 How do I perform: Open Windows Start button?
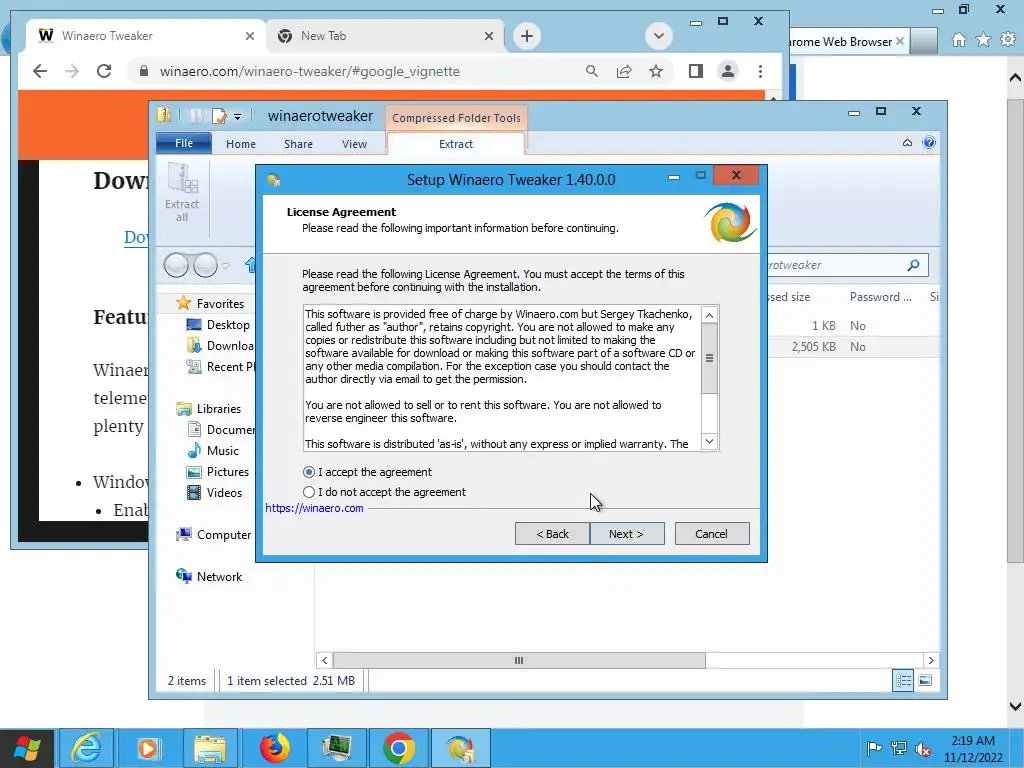pyautogui.click(x=27, y=748)
